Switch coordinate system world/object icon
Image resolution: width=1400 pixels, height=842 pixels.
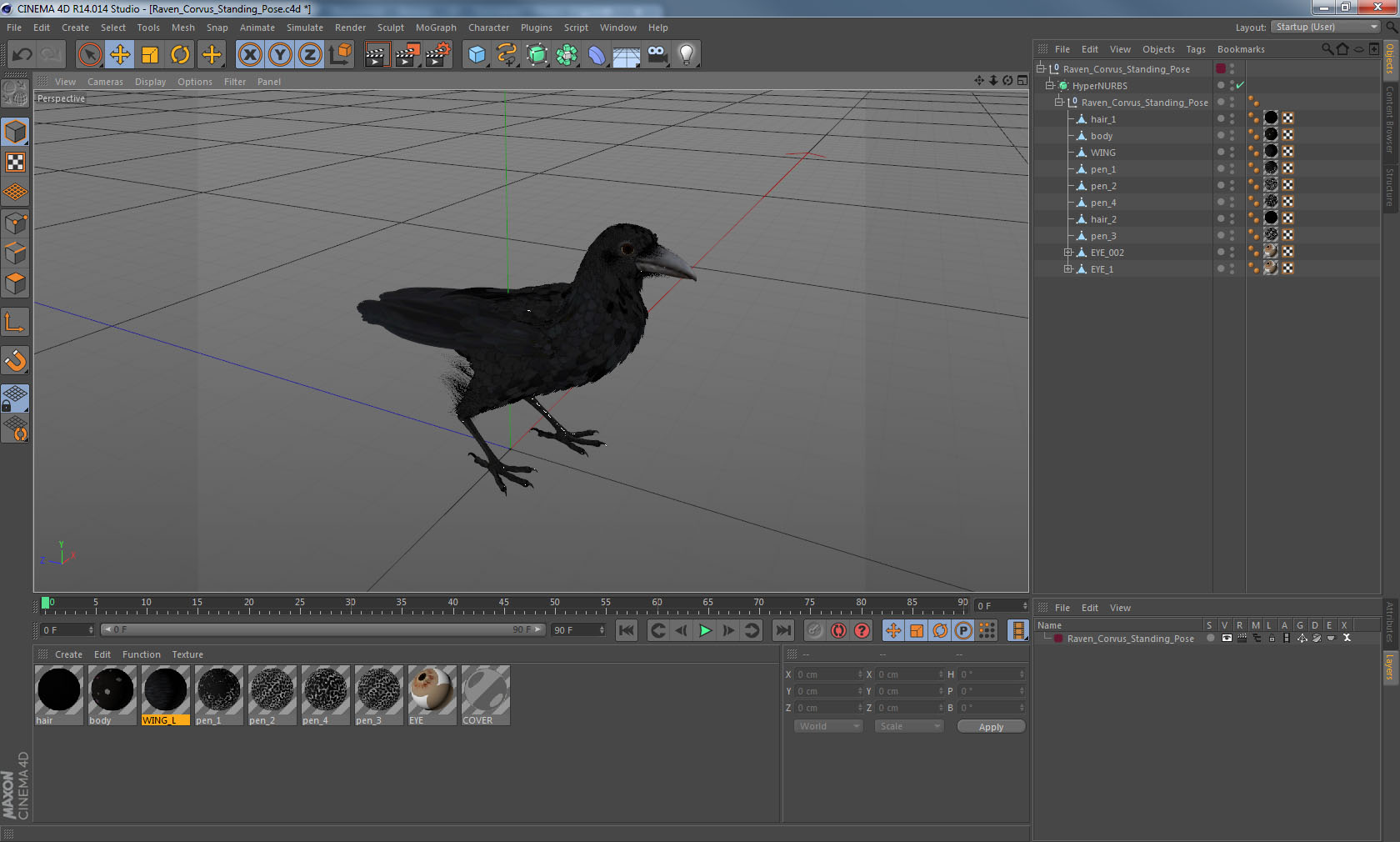(340, 55)
